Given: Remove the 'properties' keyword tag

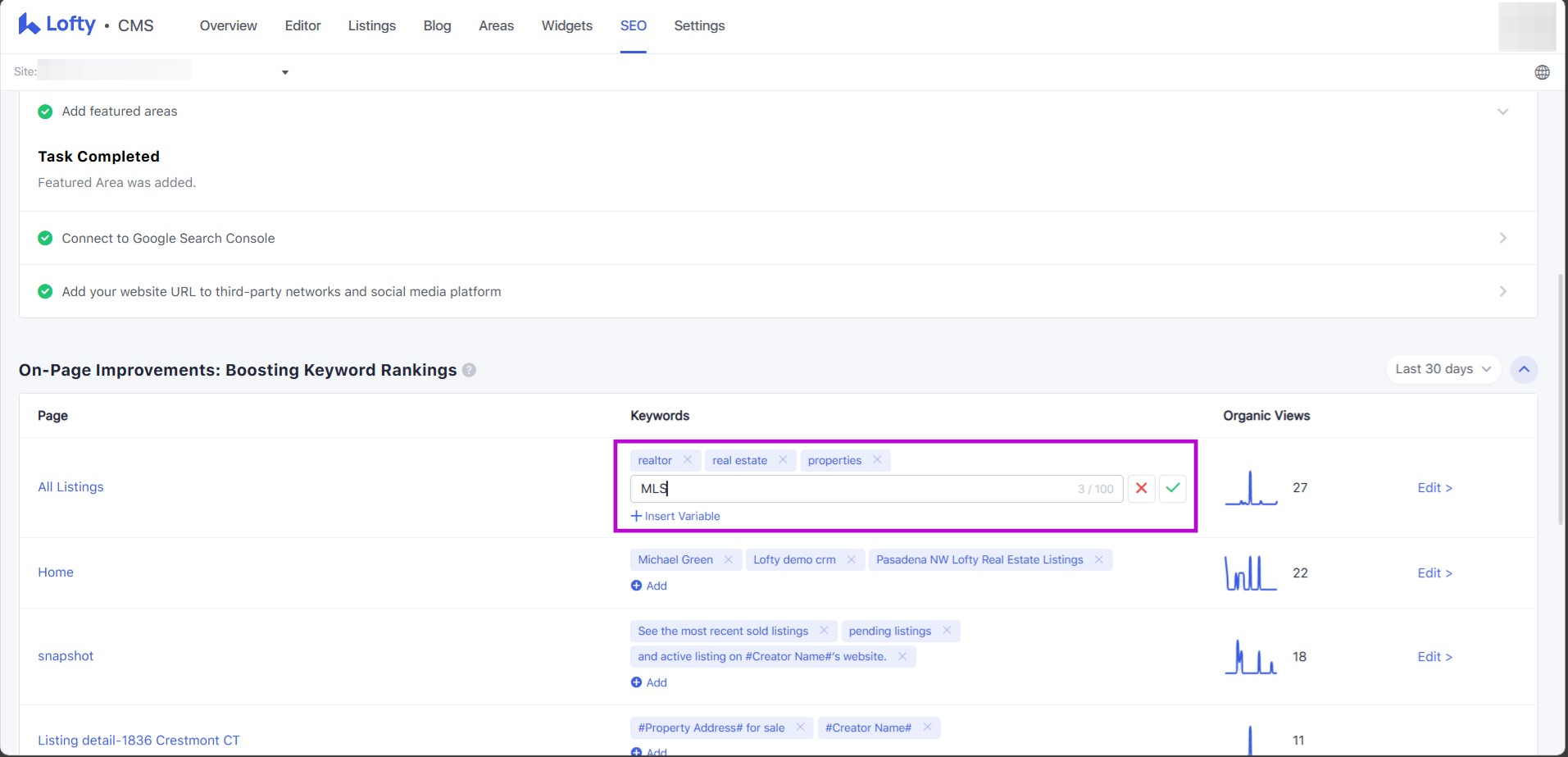Looking at the screenshot, I should click(877, 460).
